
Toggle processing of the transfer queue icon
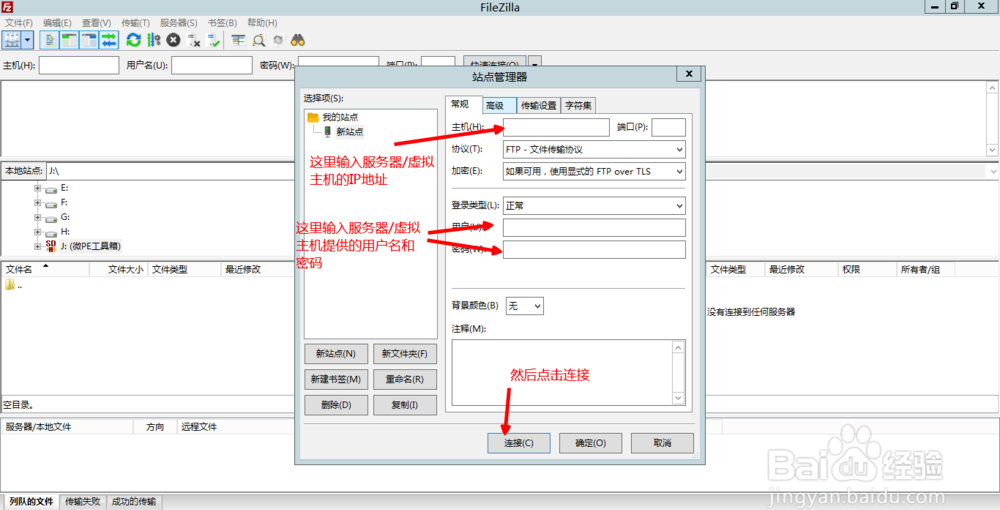pos(154,40)
